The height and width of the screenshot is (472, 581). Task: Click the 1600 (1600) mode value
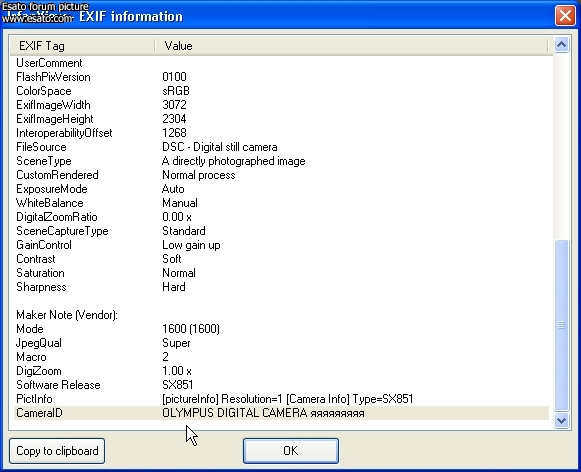pos(191,329)
